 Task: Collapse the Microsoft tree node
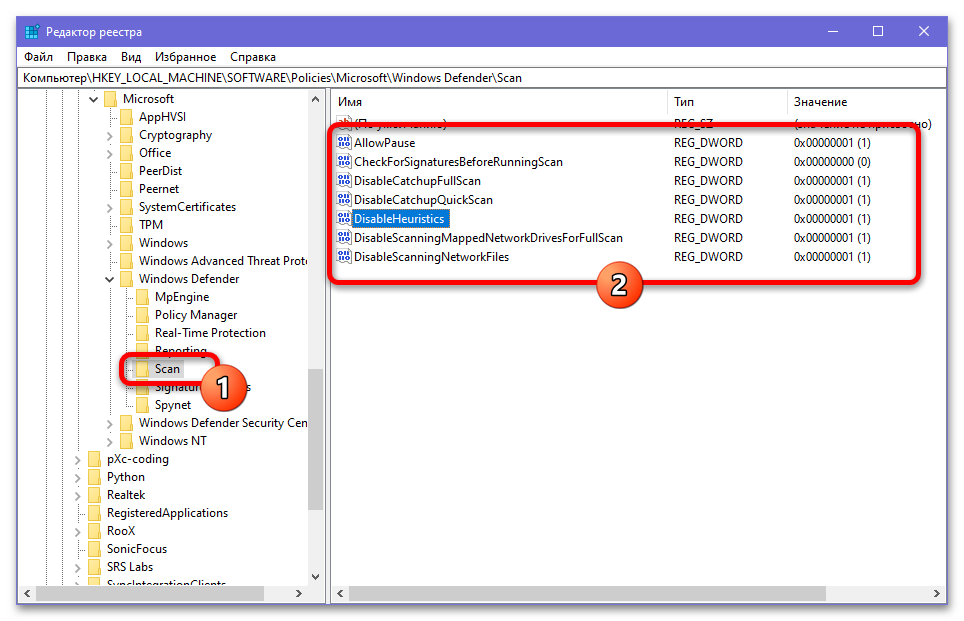[93, 99]
